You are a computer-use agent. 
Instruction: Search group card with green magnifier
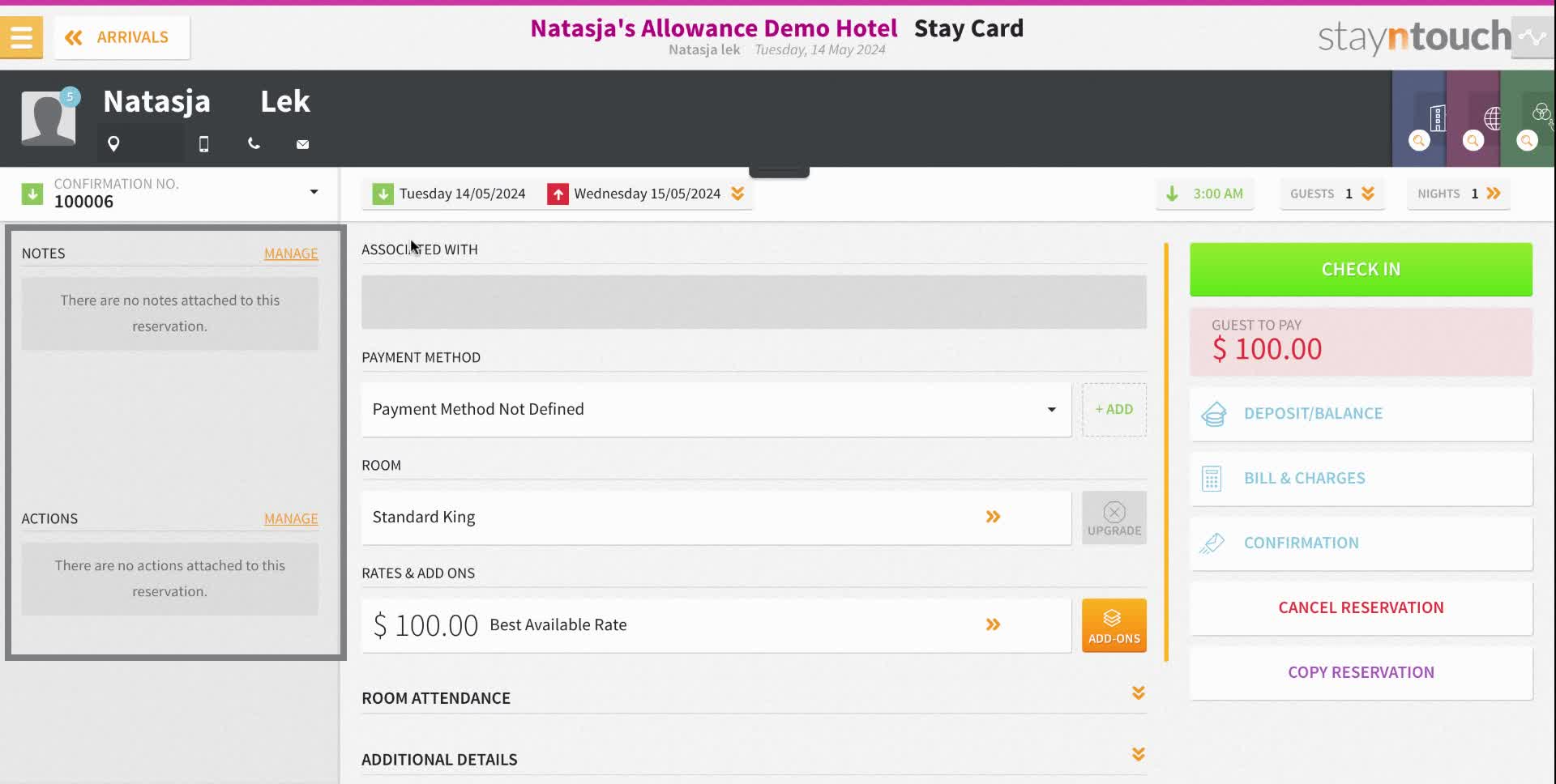coord(1527,141)
